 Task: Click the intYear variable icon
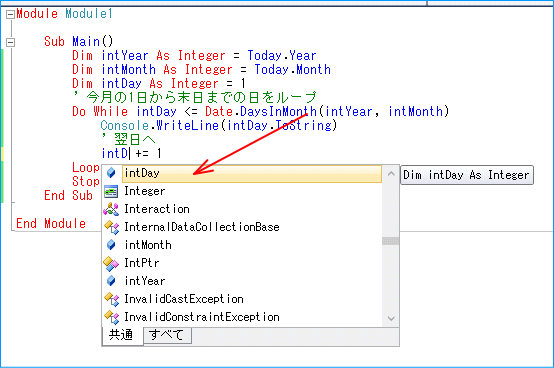click(111, 281)
